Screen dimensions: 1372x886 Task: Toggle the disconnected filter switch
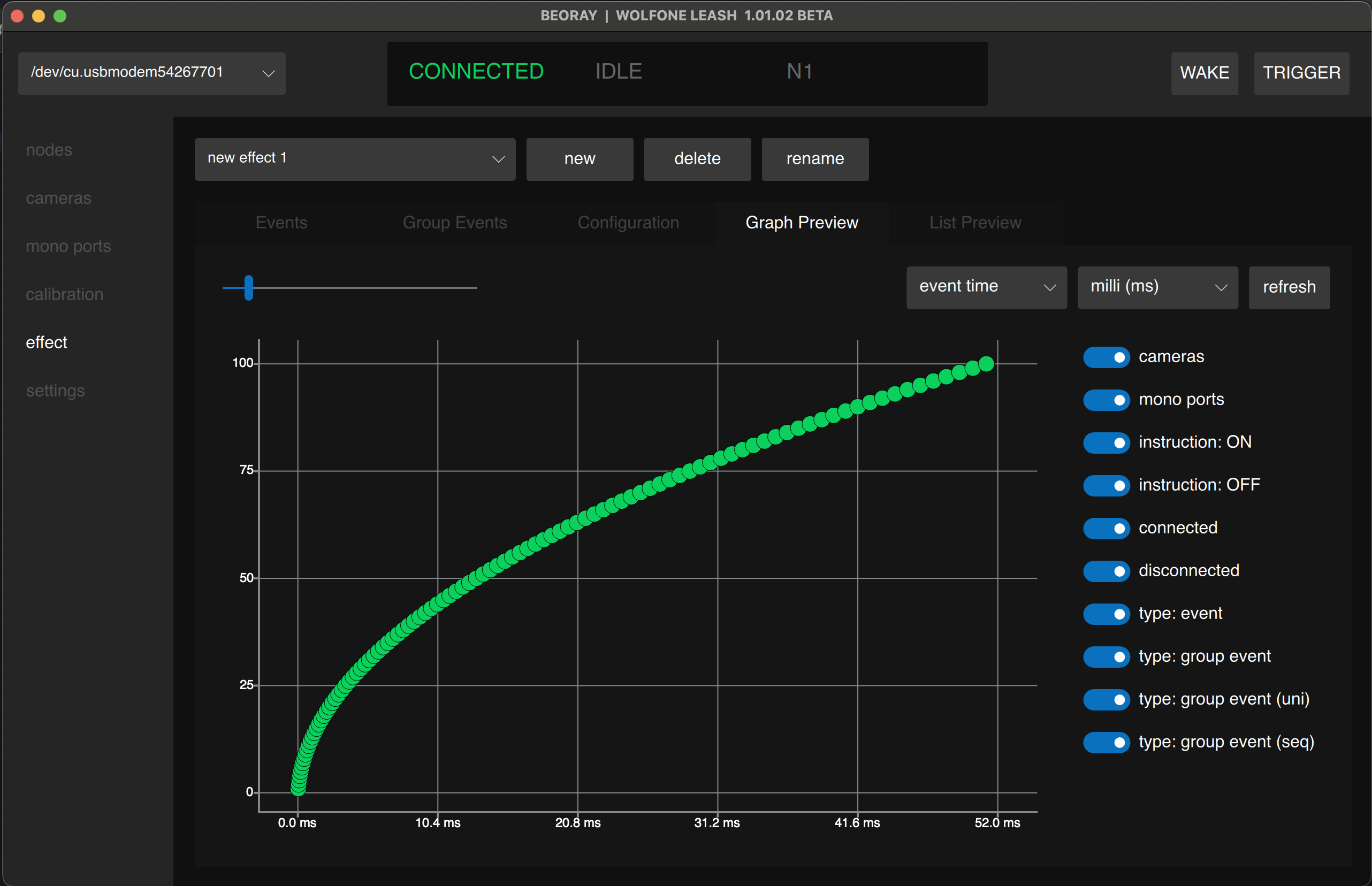click(x=1106, y=571)
